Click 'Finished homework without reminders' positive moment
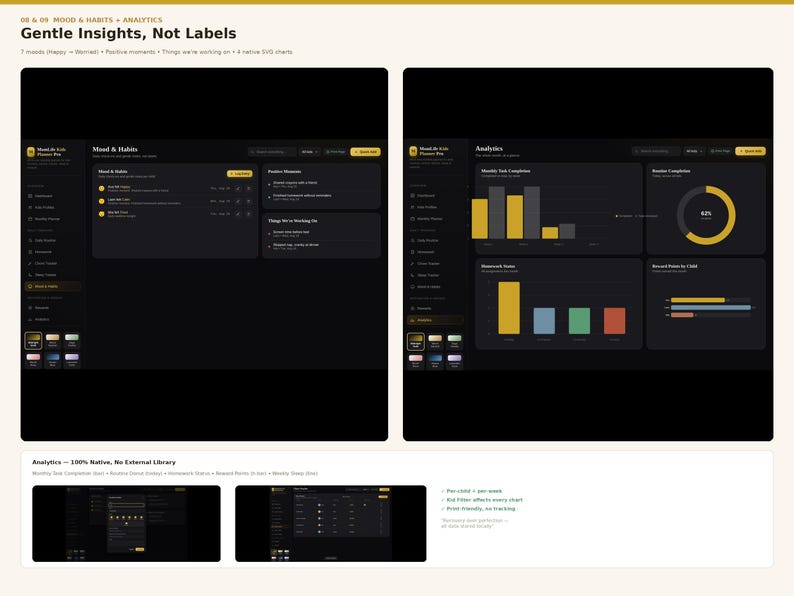 click(x=302, y=195)
